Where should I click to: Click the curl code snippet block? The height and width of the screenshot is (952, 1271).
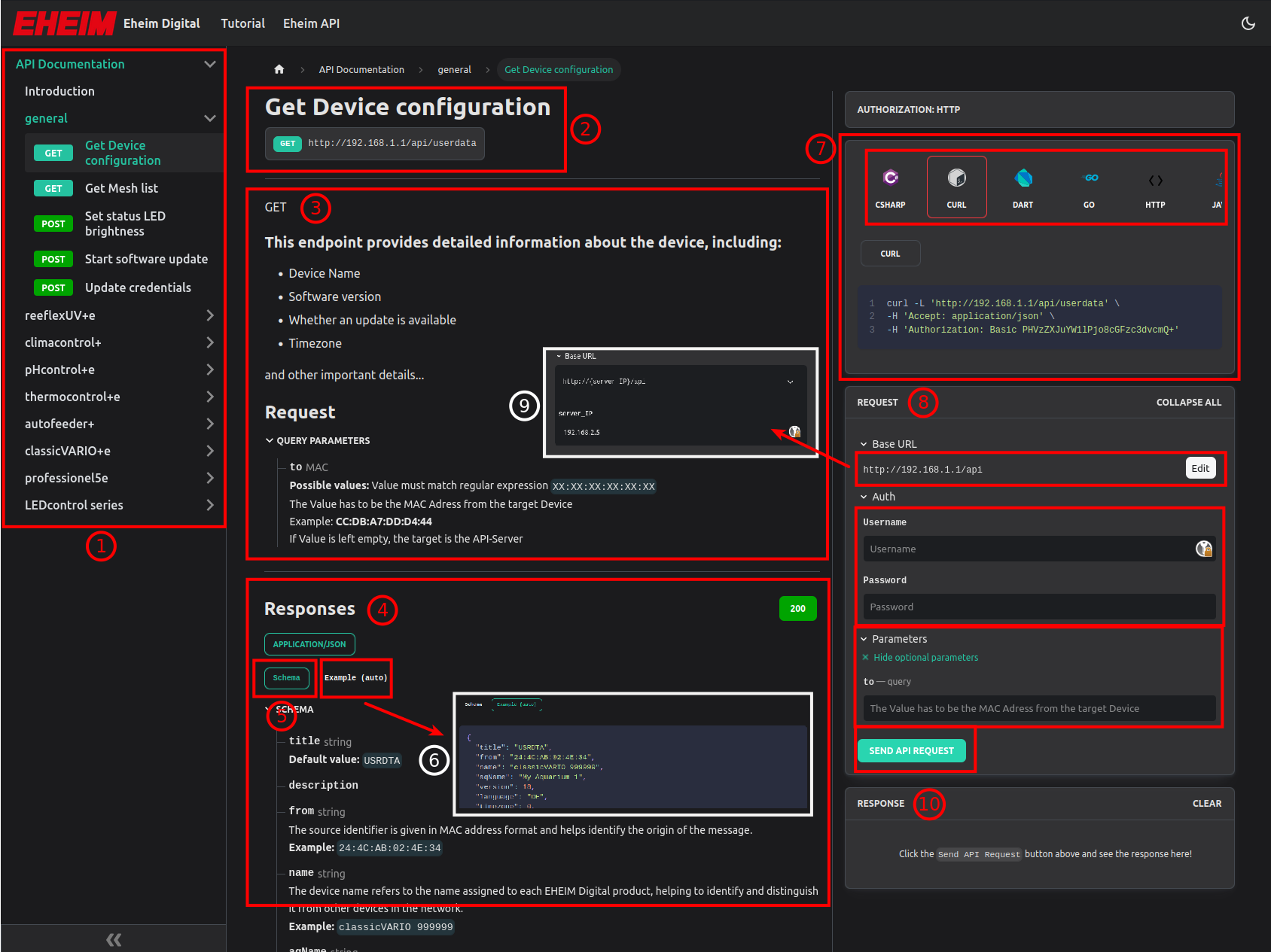(x=1040, y=317)
